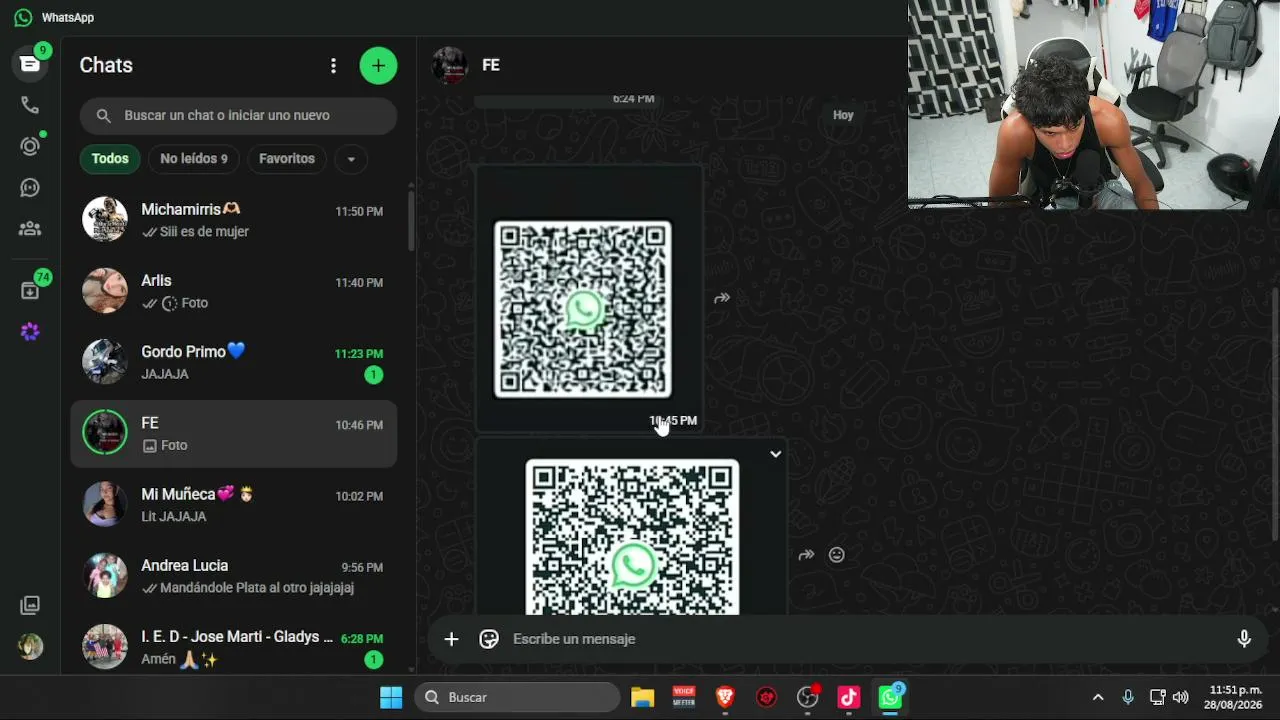Viewport: 1280px width, 720px height.
Task: Select the FE chat in the list
Action: [x=233, y=434]
